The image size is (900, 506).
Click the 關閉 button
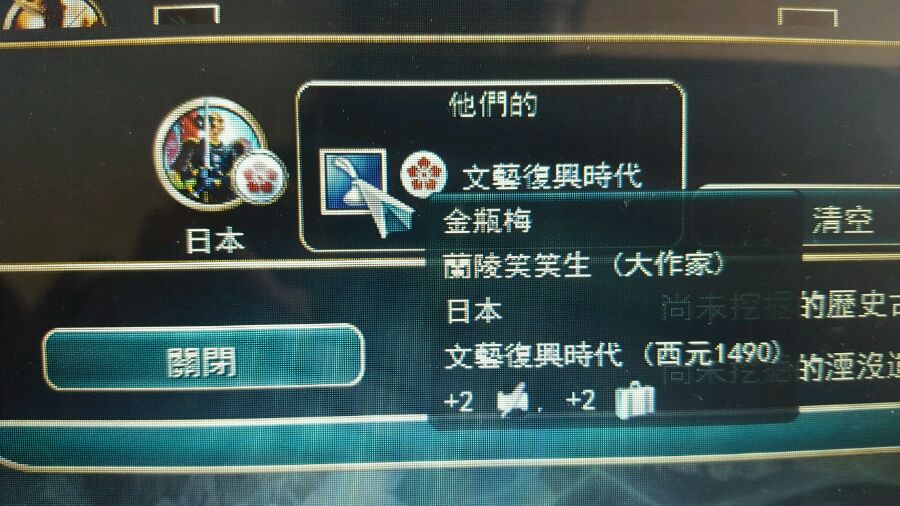(203, 358)
